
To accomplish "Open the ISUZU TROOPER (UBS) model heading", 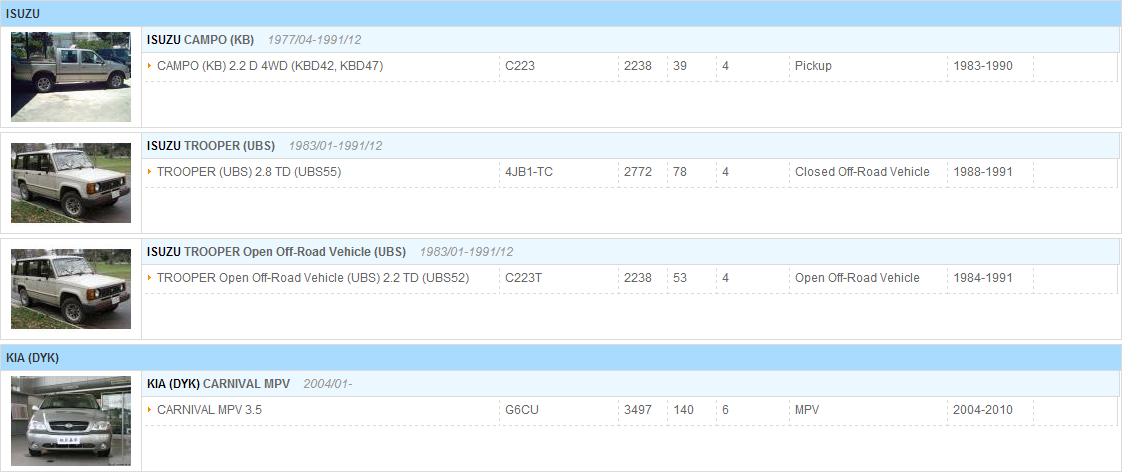I will click(x=211, y=146).
